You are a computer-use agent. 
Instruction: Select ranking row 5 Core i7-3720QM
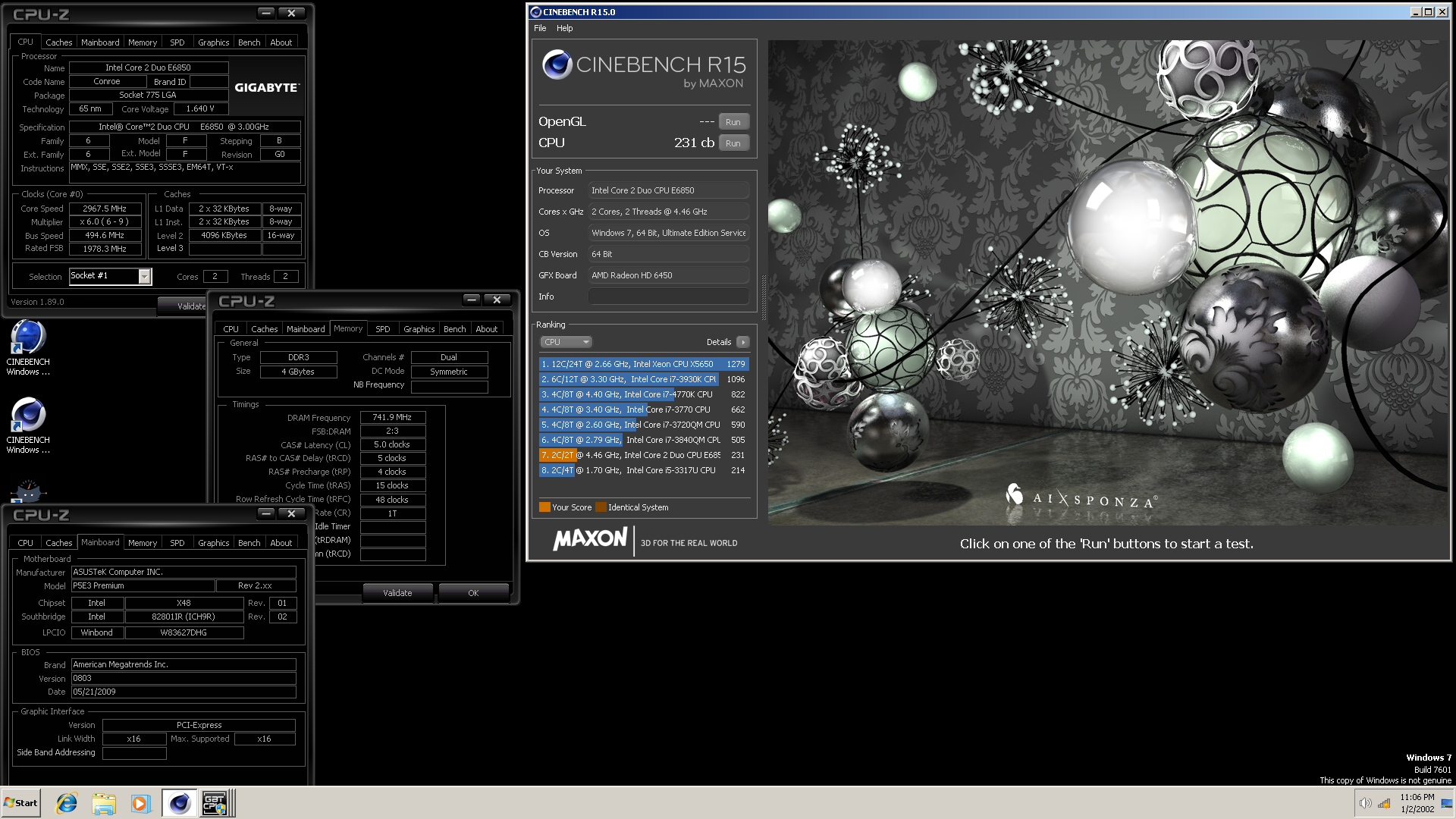pos(644,425)
